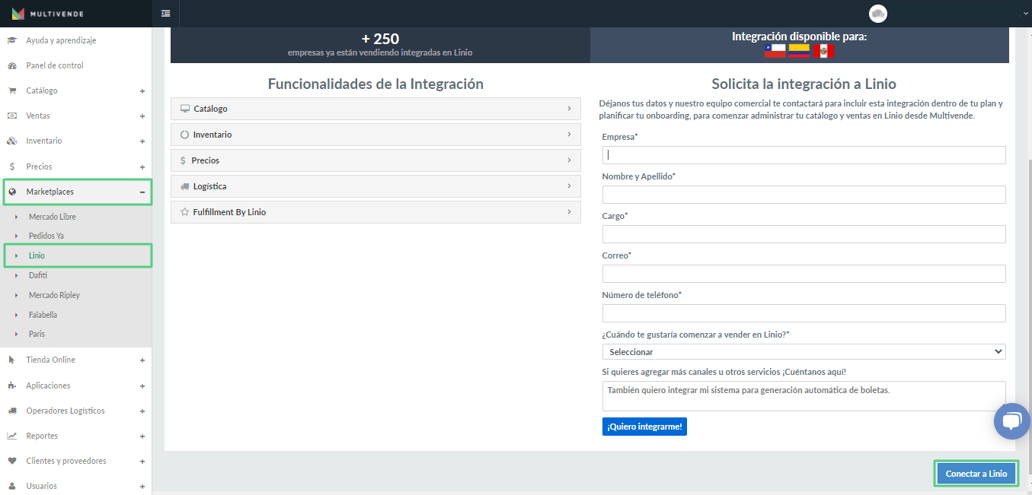The width and height of the screenshot is (1032, 495).
Task: Expand the Catálogo functionality panel chevron
Action: 569,109
